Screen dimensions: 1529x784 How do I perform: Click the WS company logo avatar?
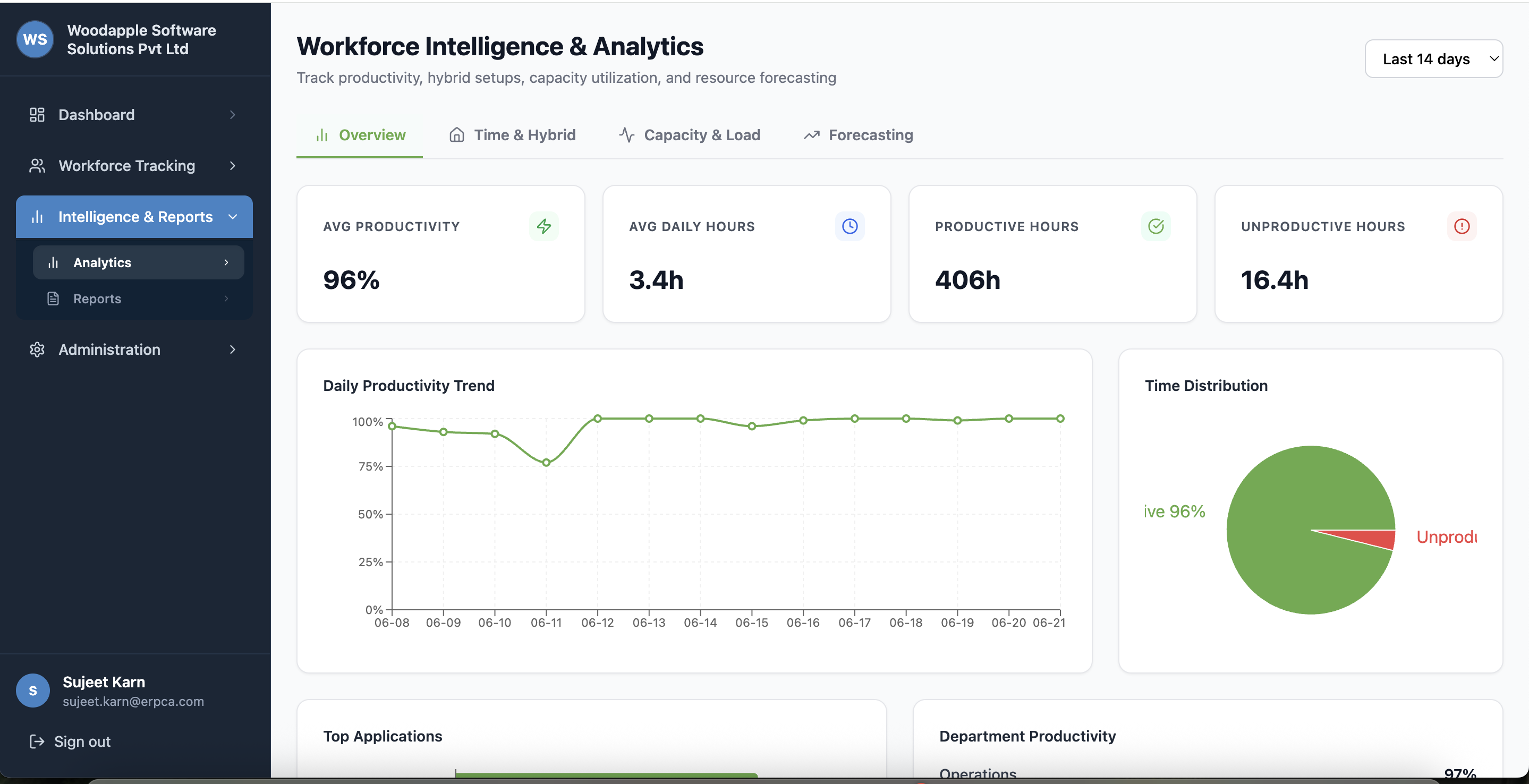pyautogui.click(x=35, y=40)
